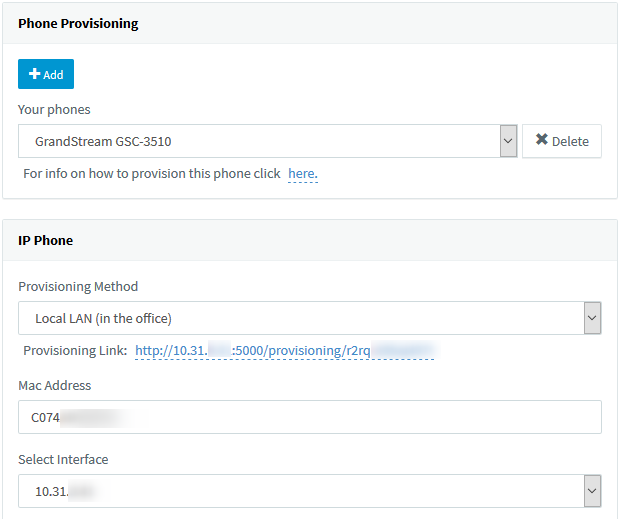
Task: Click the Your phones label
Action: click(54, 109)
